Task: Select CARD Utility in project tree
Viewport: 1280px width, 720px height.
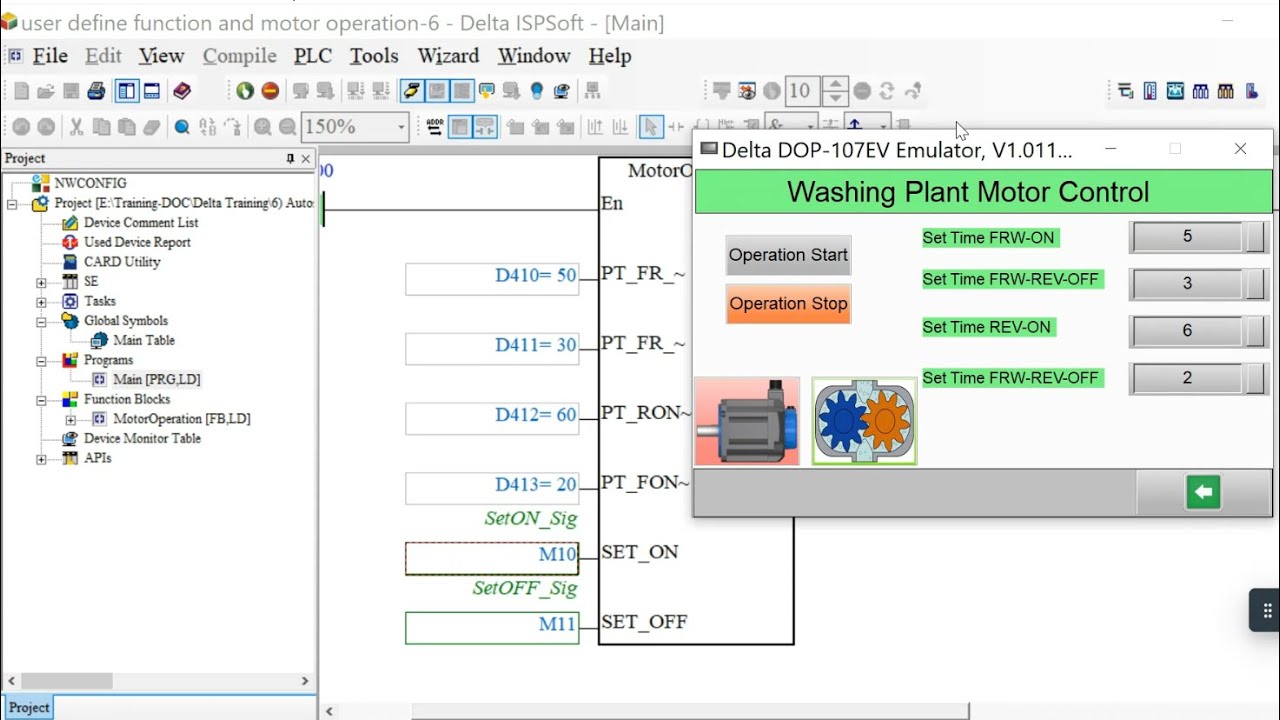Action: pyautogui.click(x=122, y=262)
